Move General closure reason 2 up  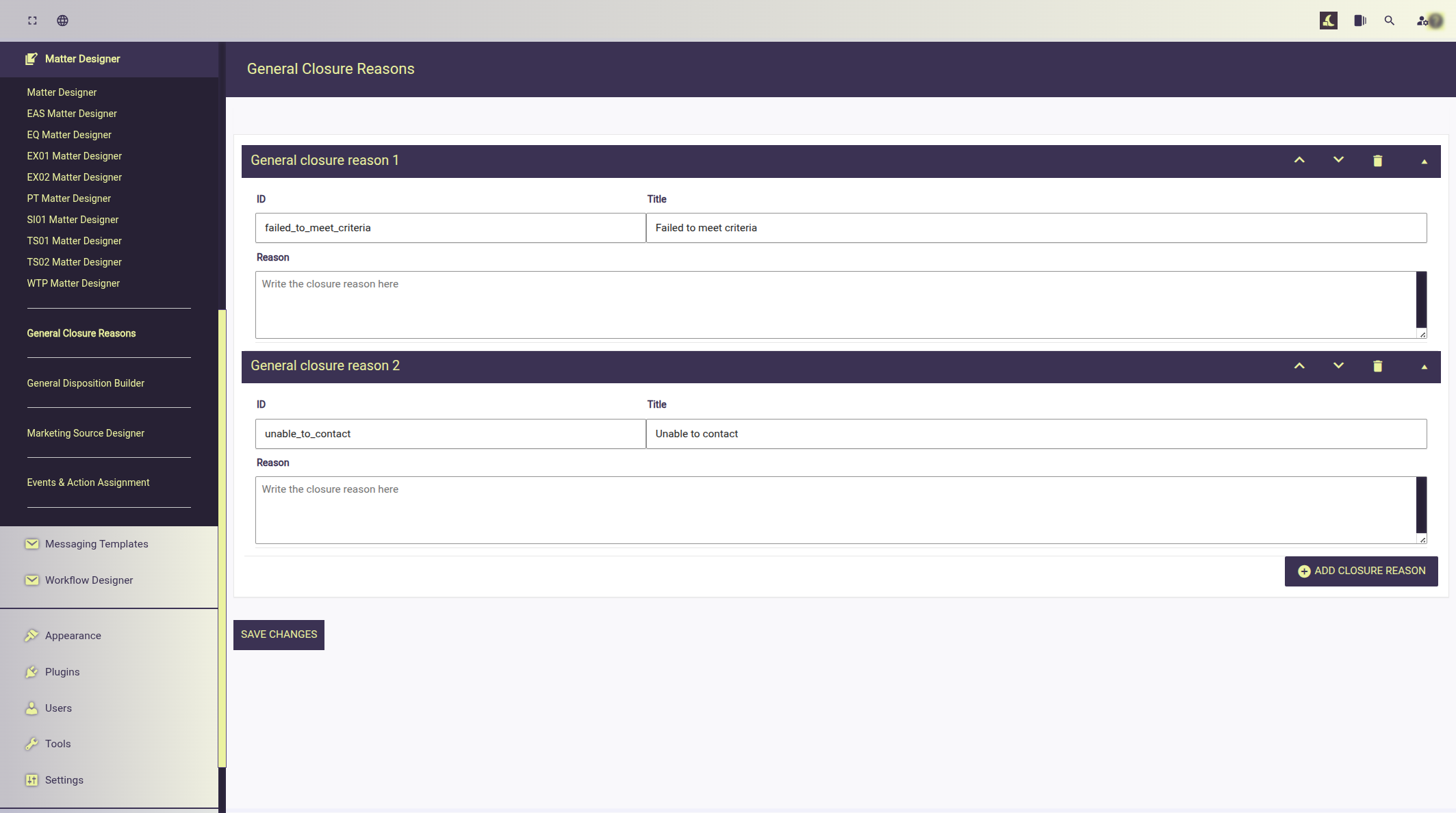[1299, 365]
